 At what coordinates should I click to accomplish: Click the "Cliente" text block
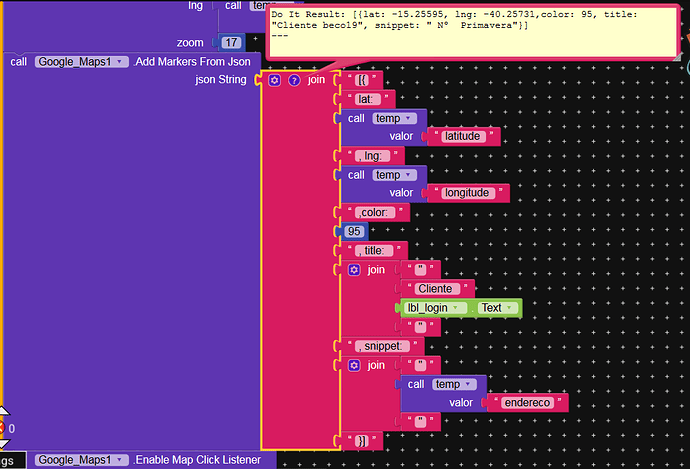point(437,289)
